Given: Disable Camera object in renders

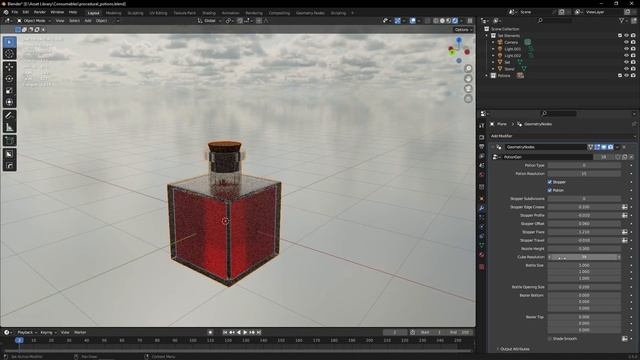Looking at the screenshot, I should tap(633, 42).
